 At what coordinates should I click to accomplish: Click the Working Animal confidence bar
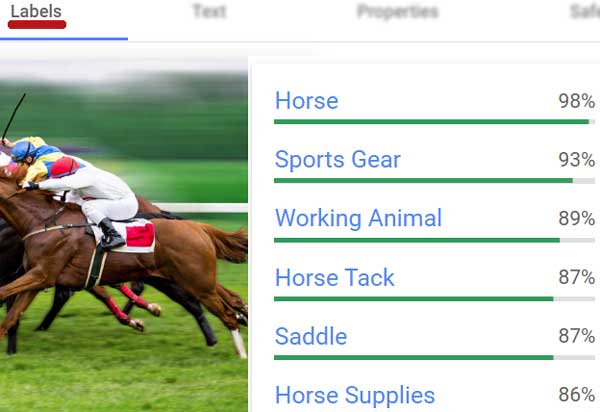tap(434, 240)
